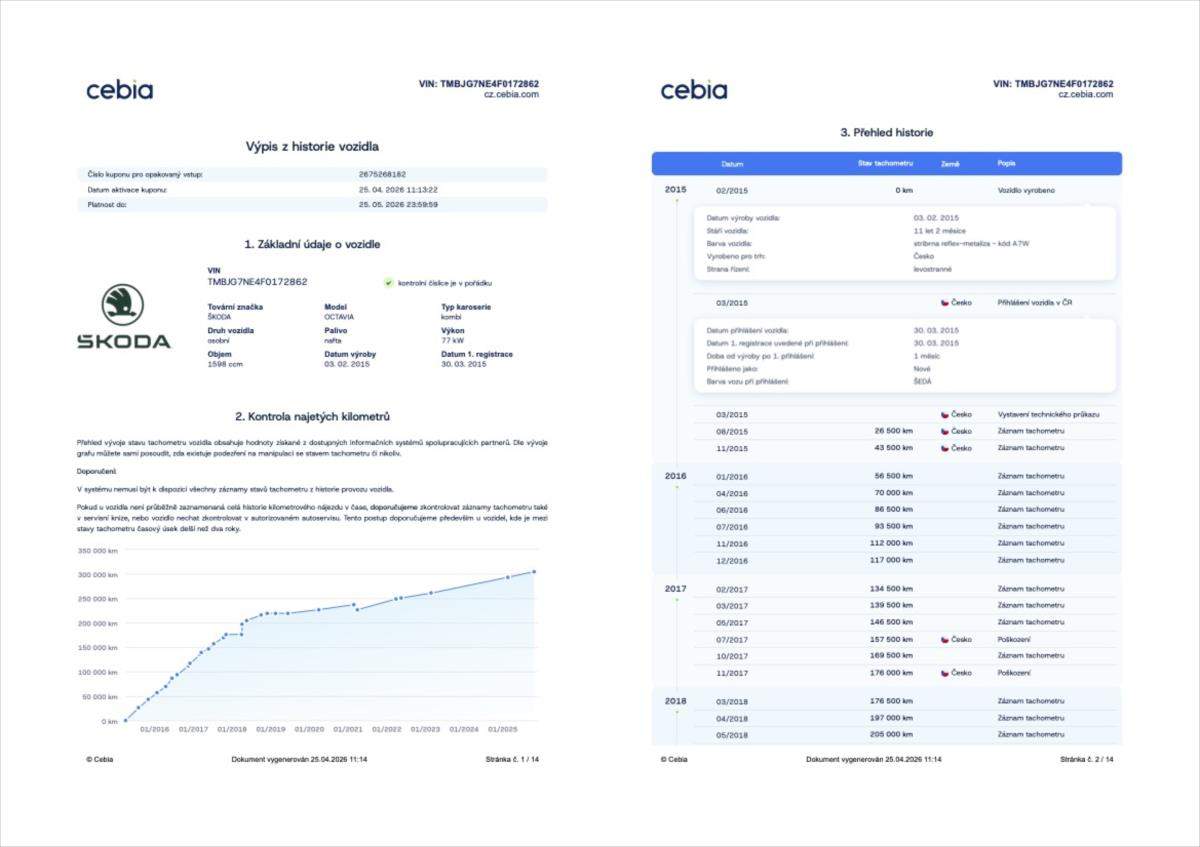Click the Czech flag beside Přihlášení vozidla v ČR
The height and width of the screenshot is (847, 1200).
click(x=944, y=302)
